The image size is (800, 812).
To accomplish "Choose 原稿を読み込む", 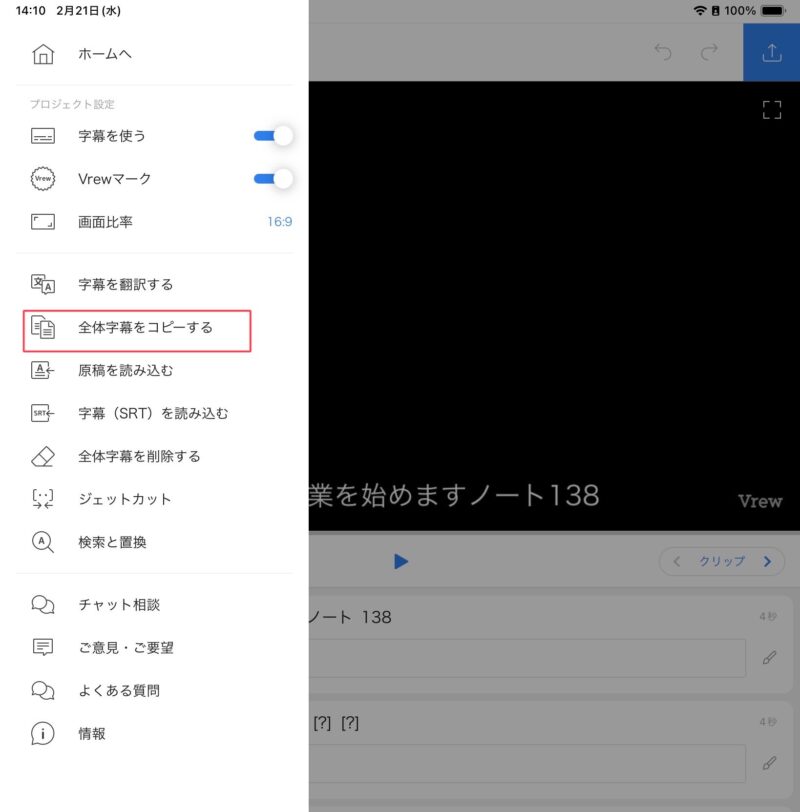I will (125, 370).
